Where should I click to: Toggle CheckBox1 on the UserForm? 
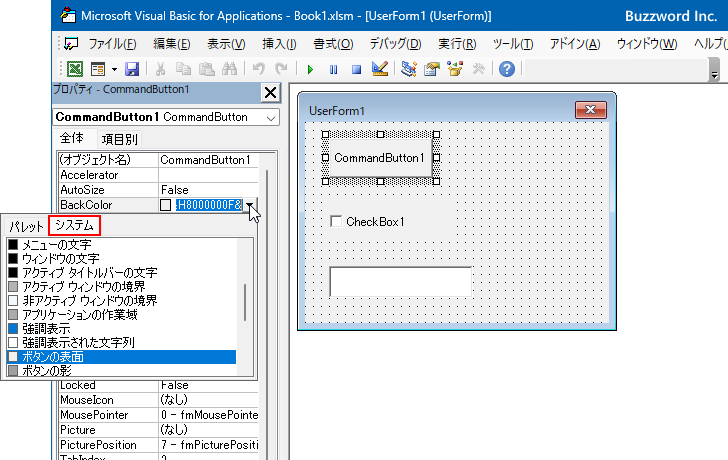336,221
